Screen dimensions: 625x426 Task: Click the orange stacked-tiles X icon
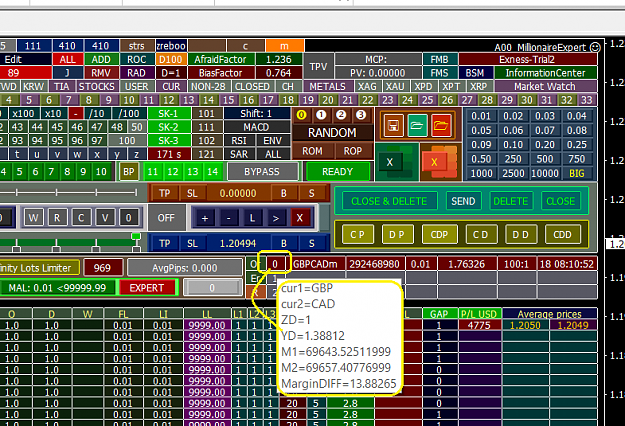click(x=440, y=162)
